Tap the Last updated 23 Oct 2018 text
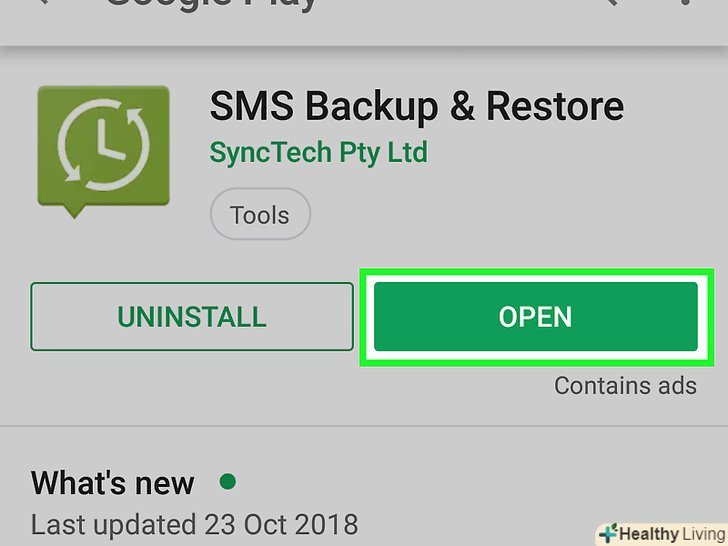This screenshot has width=728, height=546. (195, 525)
